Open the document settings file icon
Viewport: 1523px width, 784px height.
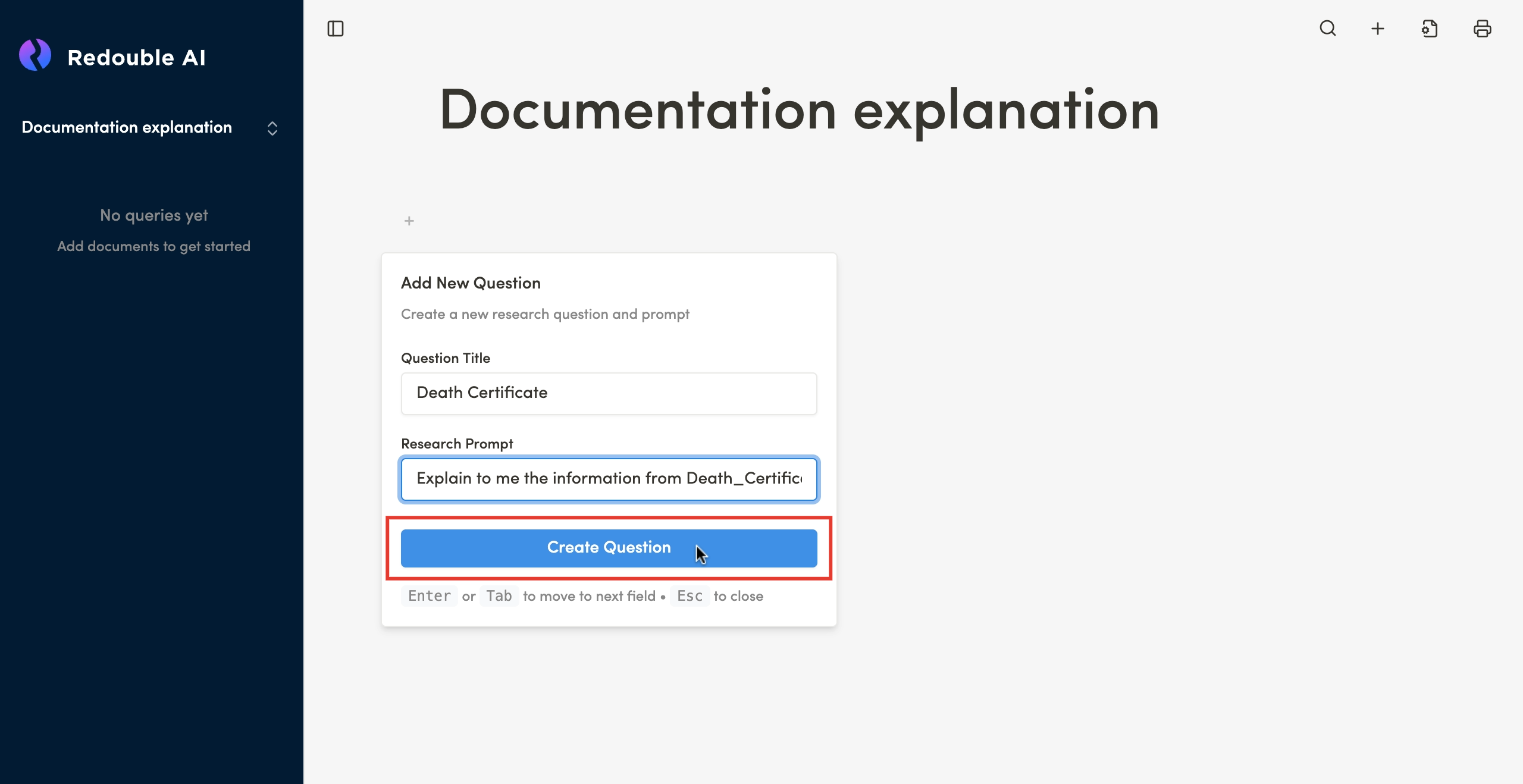[x=1430, y=29]
